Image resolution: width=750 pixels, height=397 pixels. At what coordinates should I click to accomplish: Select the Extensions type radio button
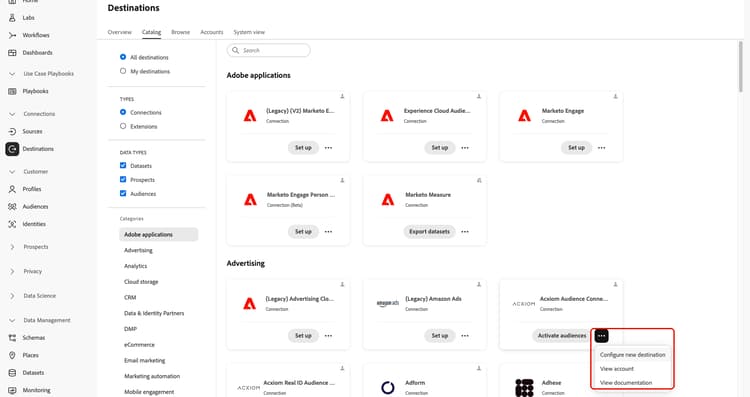(123, 126)
